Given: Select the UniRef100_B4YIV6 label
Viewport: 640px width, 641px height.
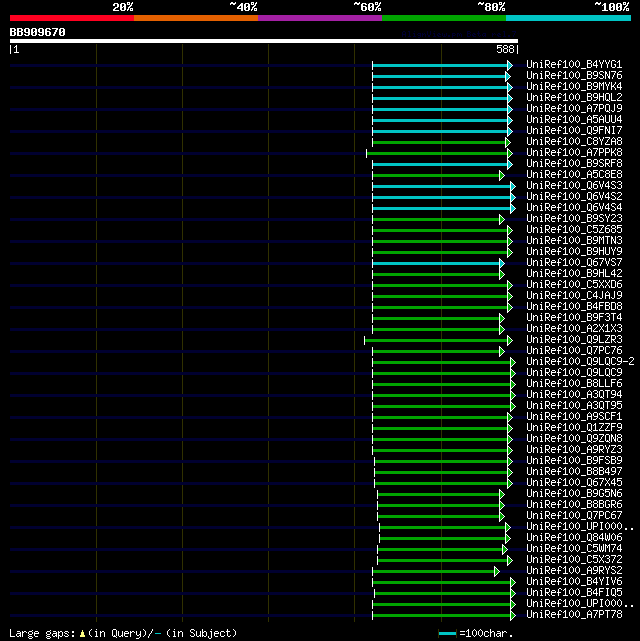Looking at the screenshot, I should pos(574,582).
